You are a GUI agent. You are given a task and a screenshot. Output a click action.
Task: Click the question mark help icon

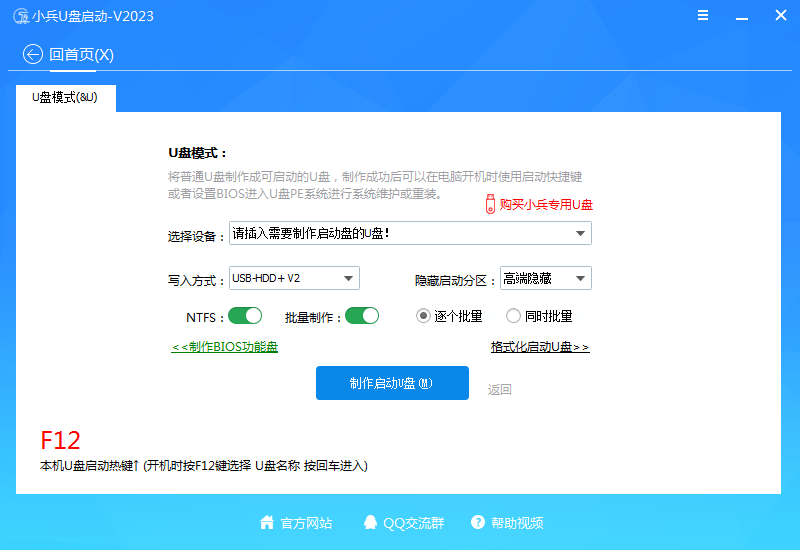click(478, 522)
